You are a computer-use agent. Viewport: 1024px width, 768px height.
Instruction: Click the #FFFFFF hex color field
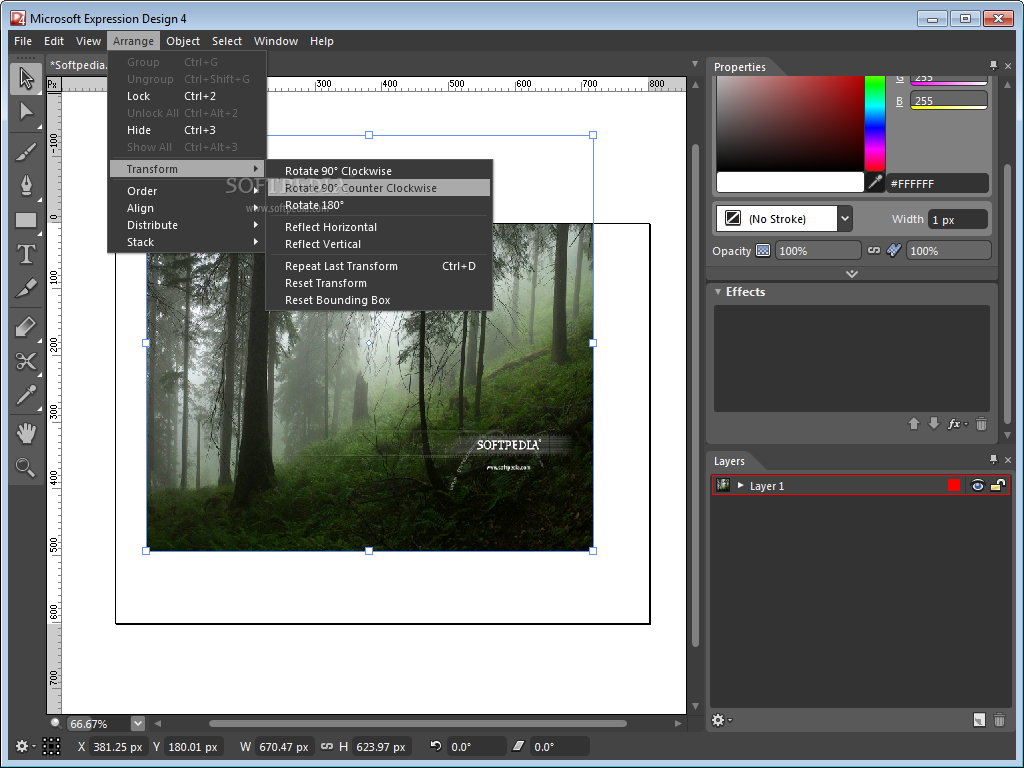937,184
